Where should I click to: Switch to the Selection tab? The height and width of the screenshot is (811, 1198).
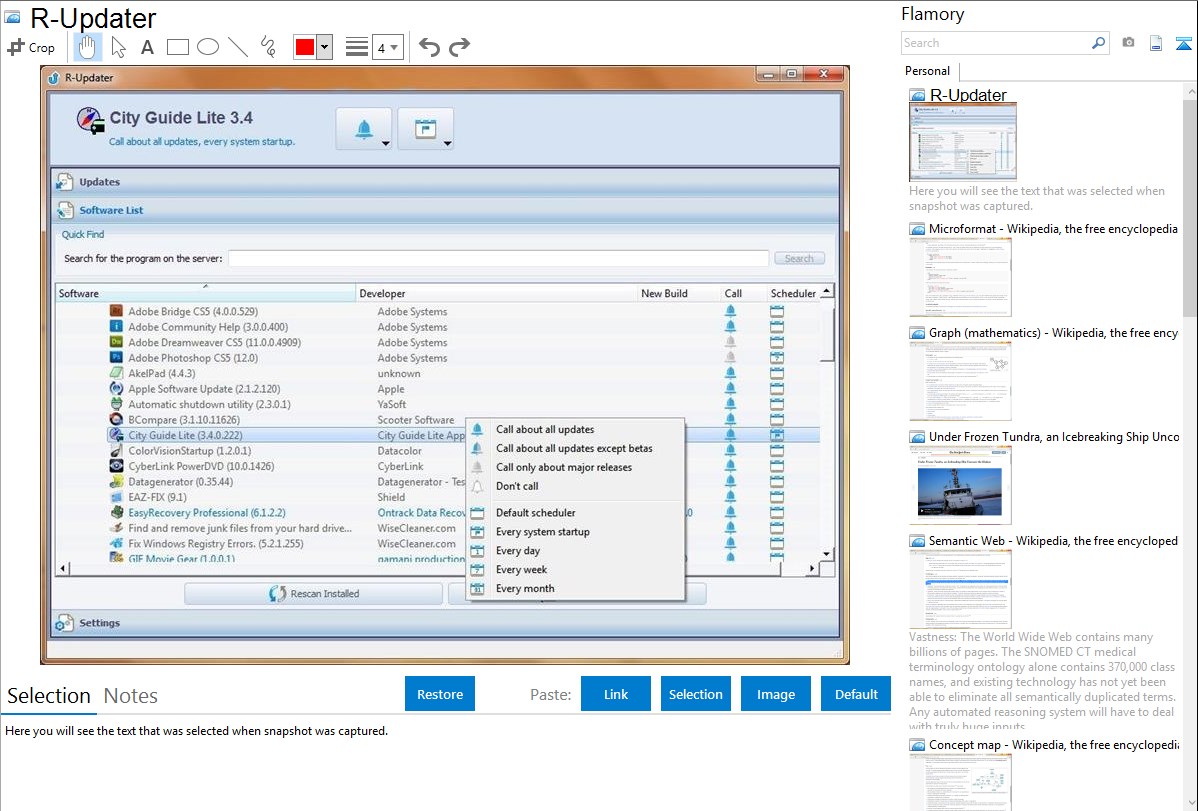49,696
